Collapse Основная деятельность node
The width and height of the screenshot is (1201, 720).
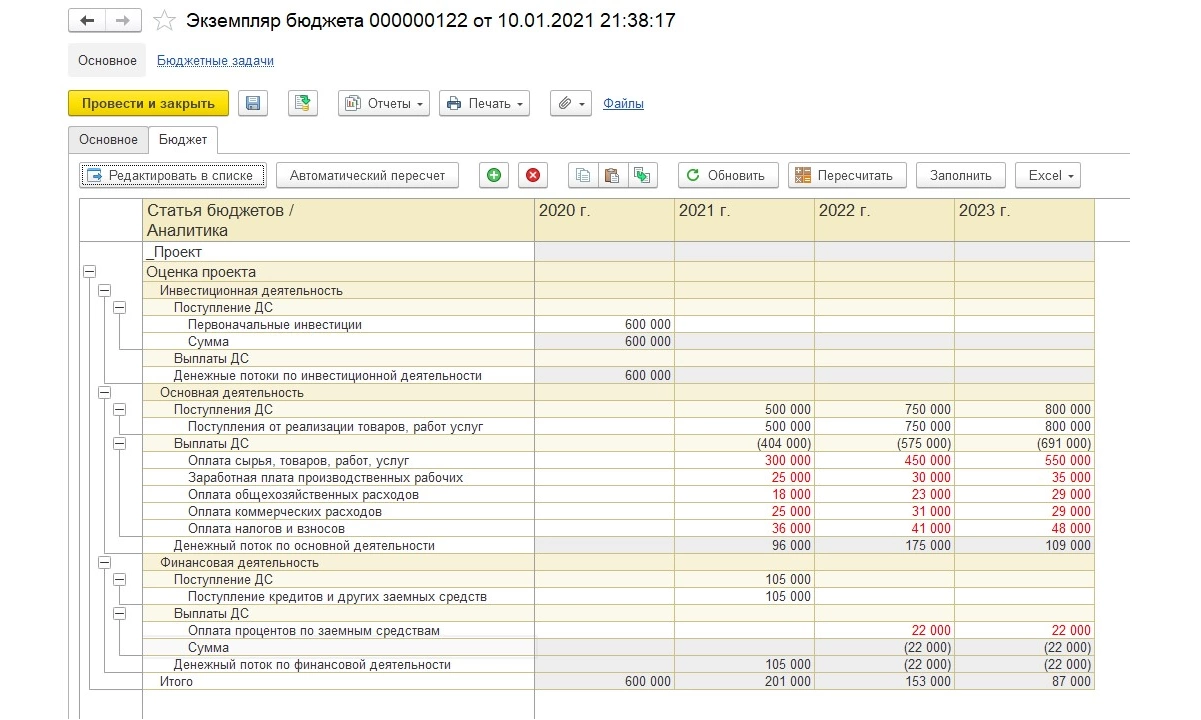[105, 392]
